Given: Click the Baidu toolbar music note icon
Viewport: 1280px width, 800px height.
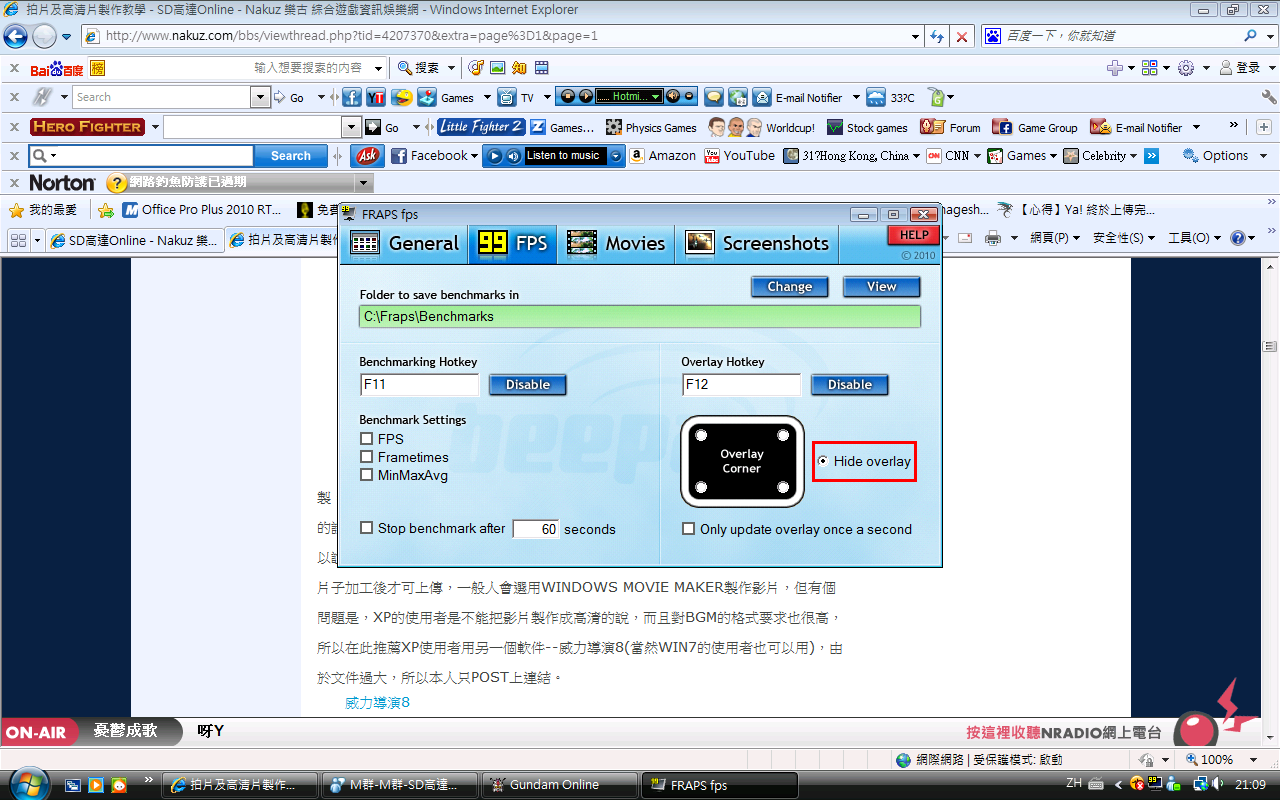Looking at the screenshot, I should click(475, 68).
